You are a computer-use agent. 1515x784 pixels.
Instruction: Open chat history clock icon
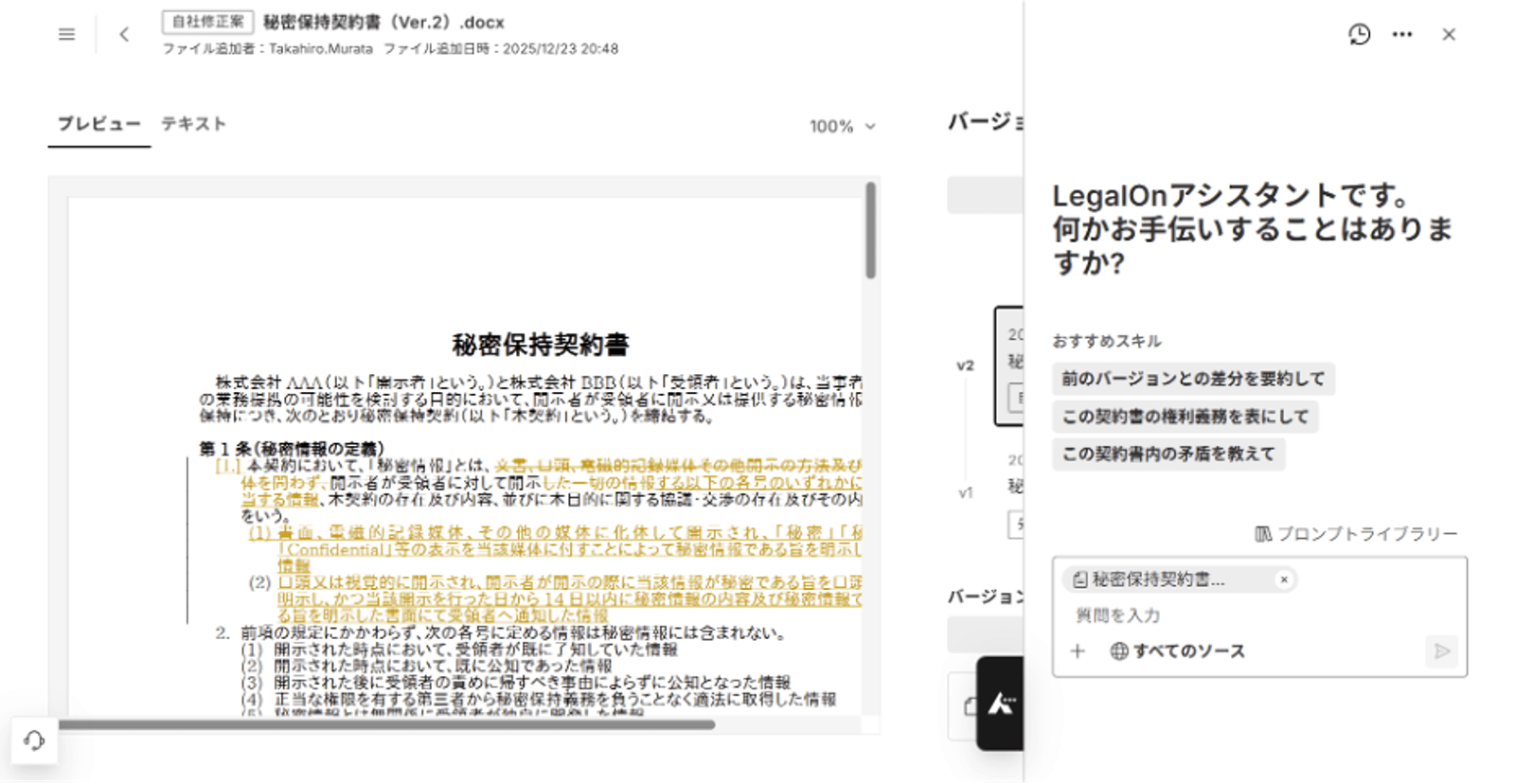(x=1359, y=34)
